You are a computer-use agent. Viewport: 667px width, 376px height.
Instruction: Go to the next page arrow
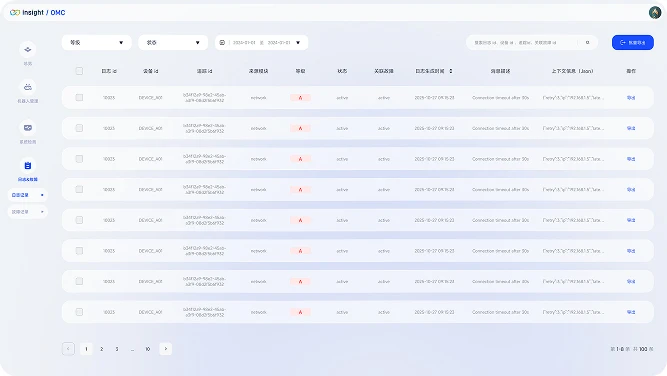[165, 349]
